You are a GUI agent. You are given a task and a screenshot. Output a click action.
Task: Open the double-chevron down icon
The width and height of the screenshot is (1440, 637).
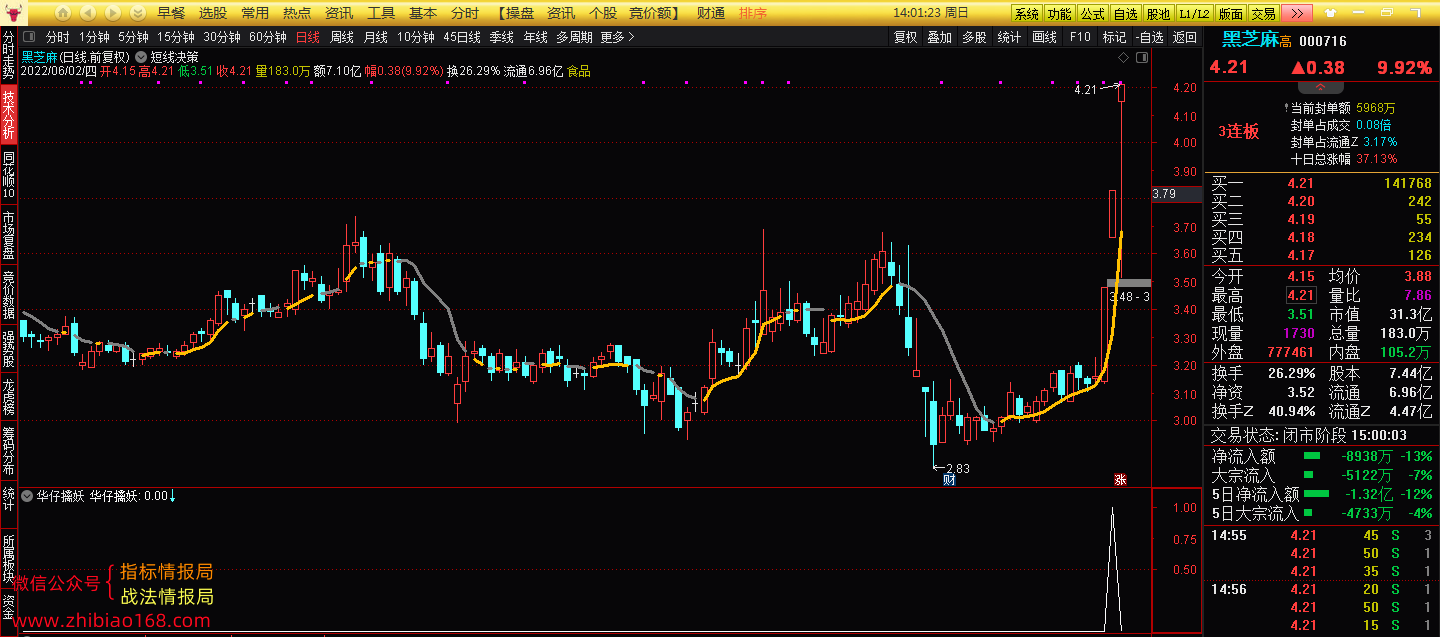pyautogui.click(x=138, y=13)
